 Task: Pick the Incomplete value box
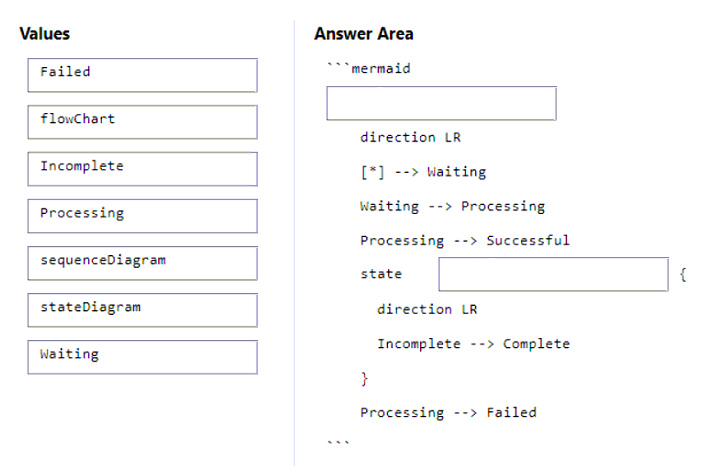click(142, 169)
